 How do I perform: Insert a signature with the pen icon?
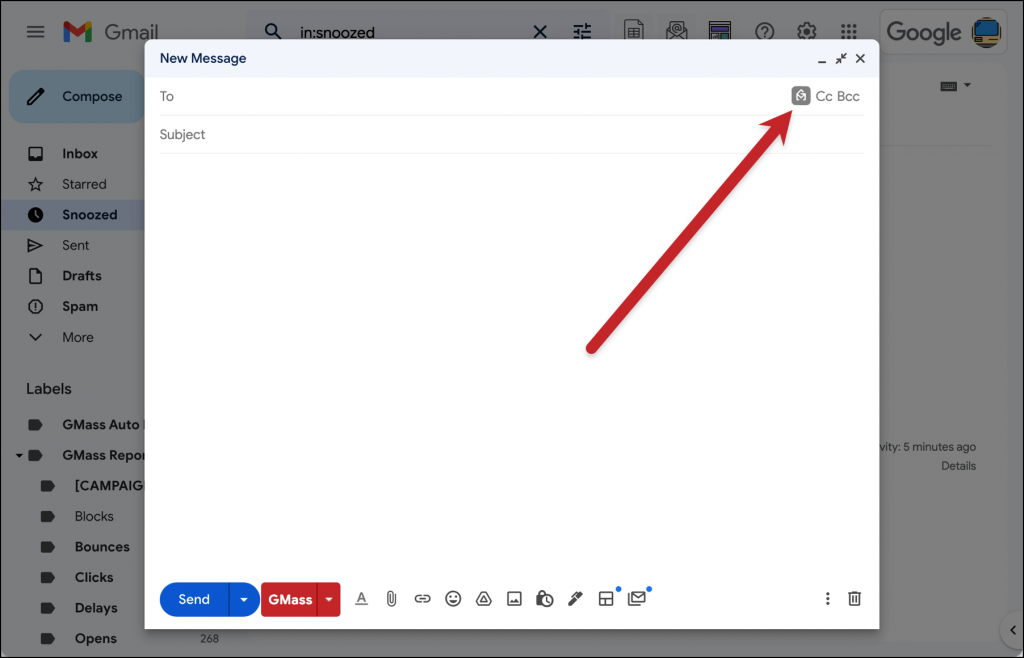point(575,598)
